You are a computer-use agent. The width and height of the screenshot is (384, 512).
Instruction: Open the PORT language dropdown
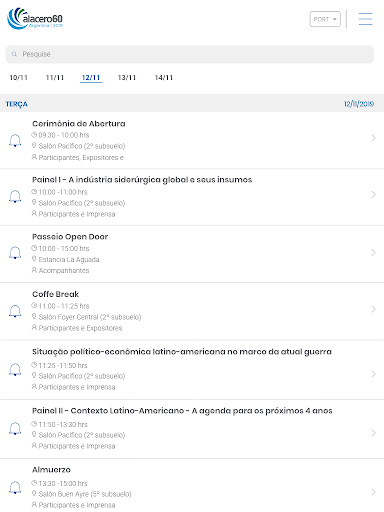click(x=325, y=19)
